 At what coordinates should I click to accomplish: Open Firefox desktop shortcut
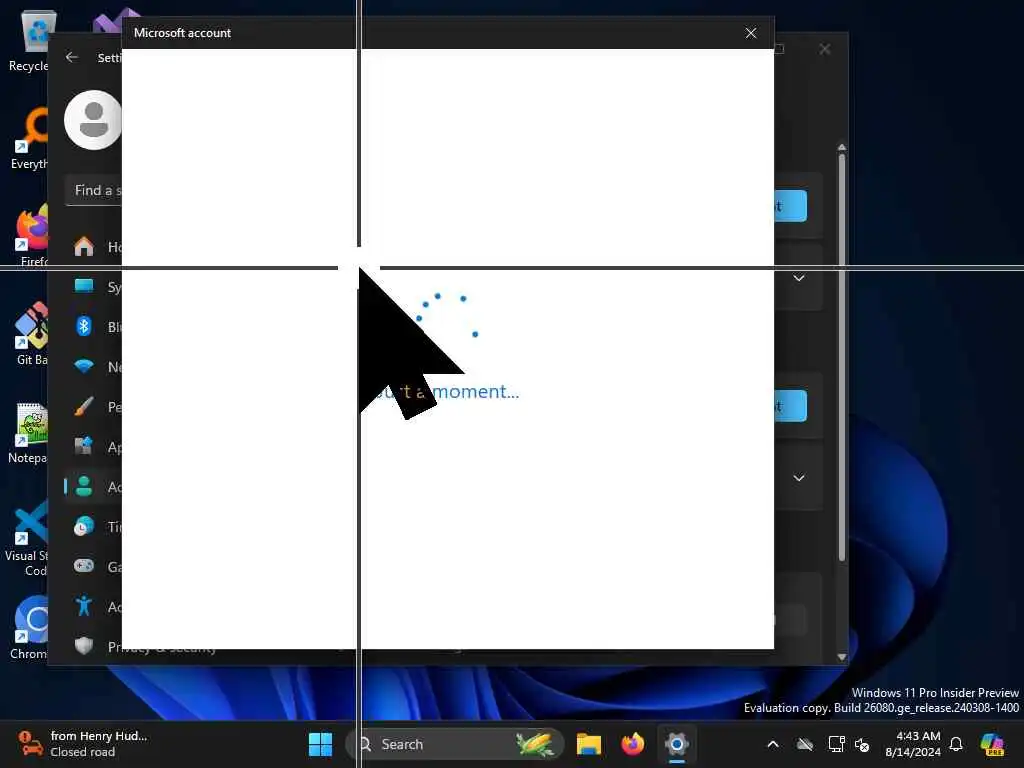31,235
